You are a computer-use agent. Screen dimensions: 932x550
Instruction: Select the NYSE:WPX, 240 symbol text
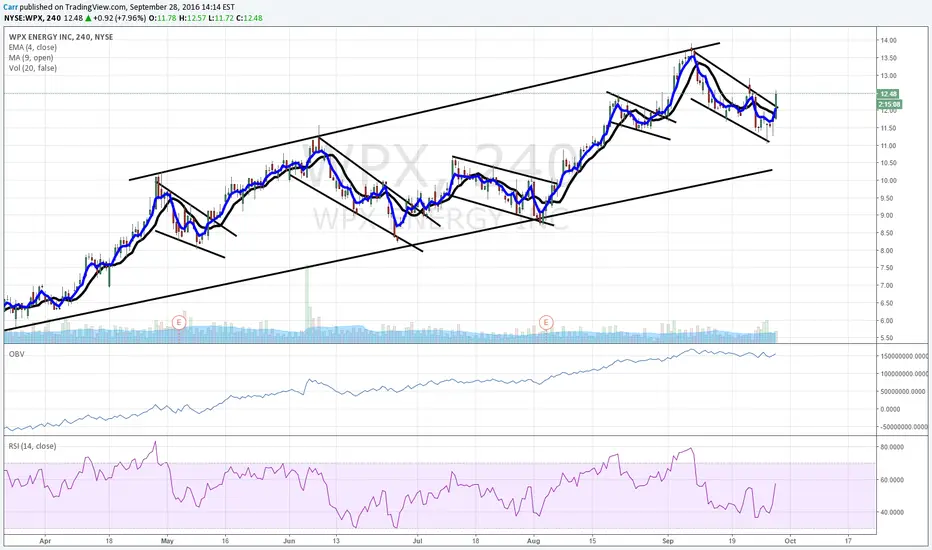[x=32, y=18]
